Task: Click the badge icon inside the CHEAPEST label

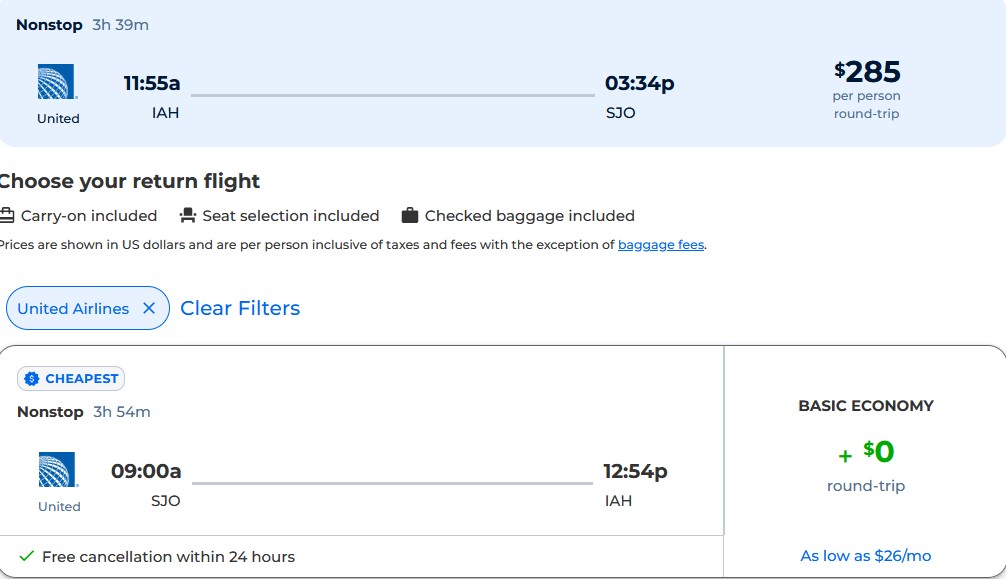Action: (31, 378)
